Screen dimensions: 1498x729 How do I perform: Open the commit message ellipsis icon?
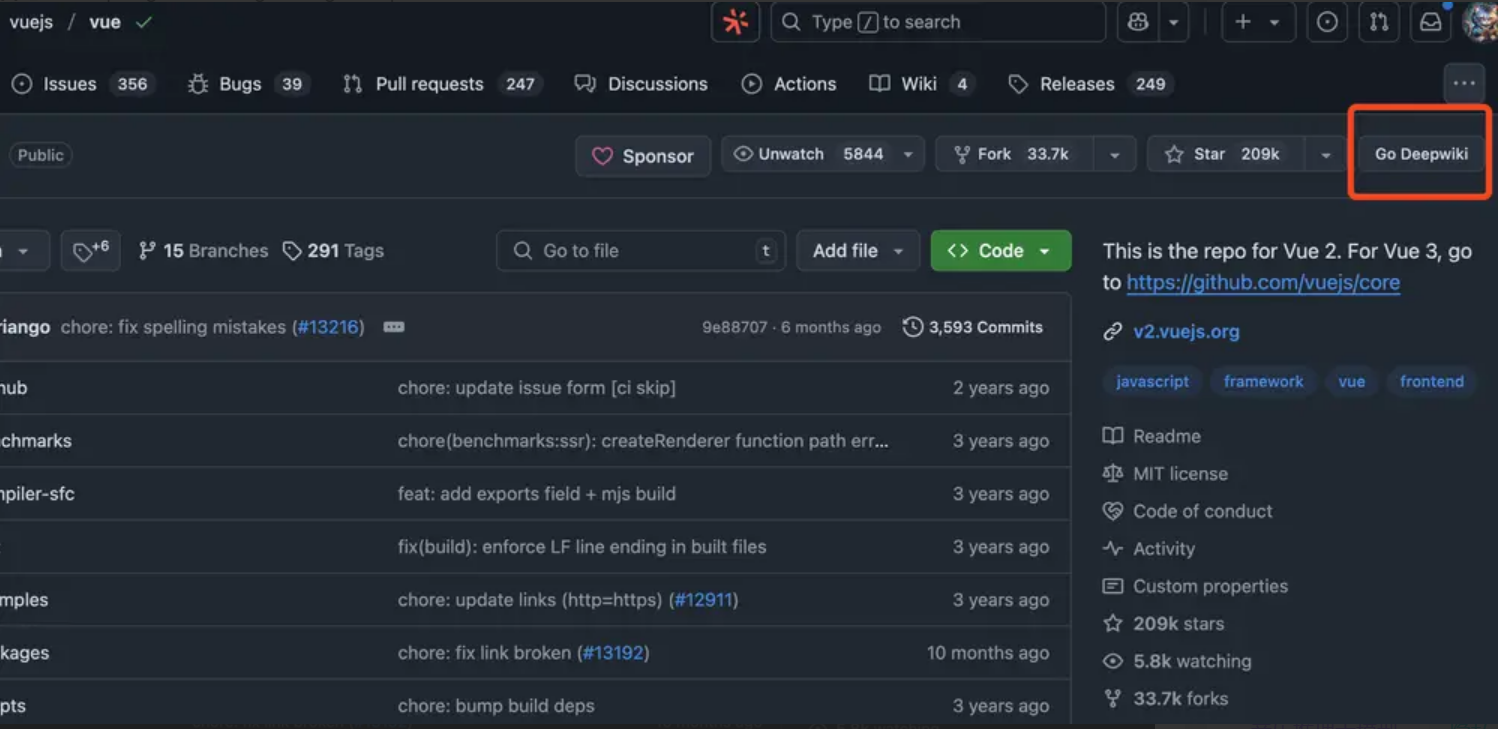pyautogui.click(x=393, y=326)
